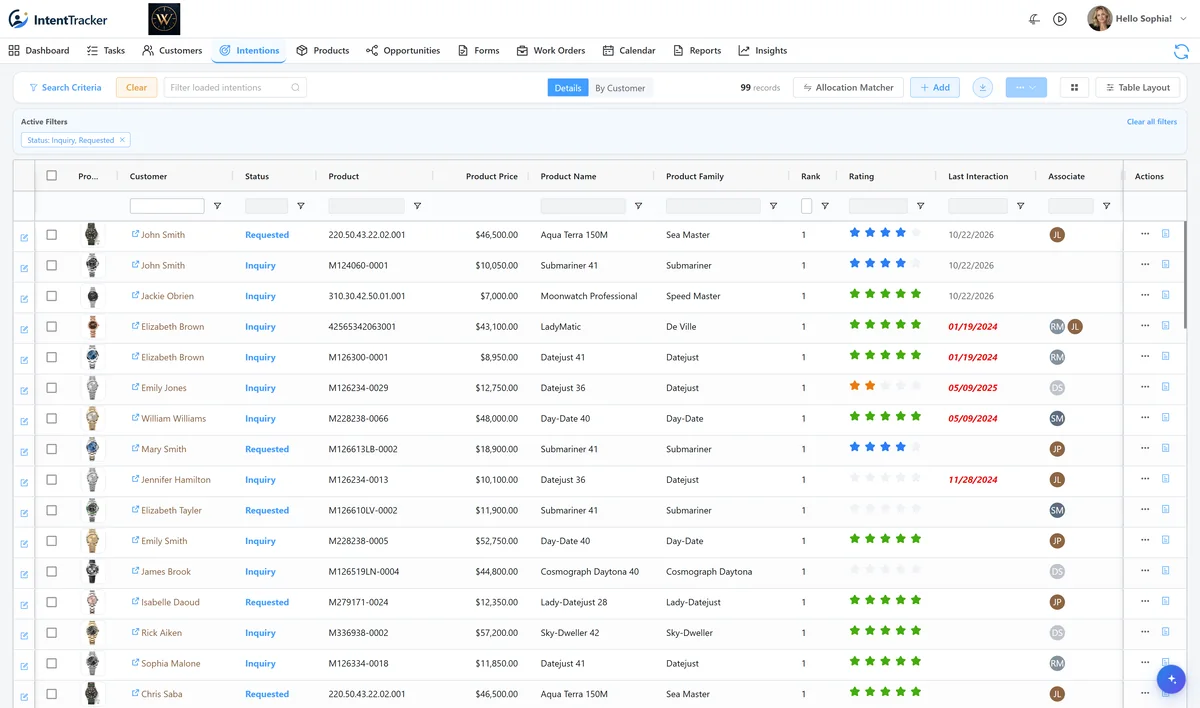Click the floating blue sparkle button
The width and height of the screenshot is (1200, 708).
[1171, 679]
